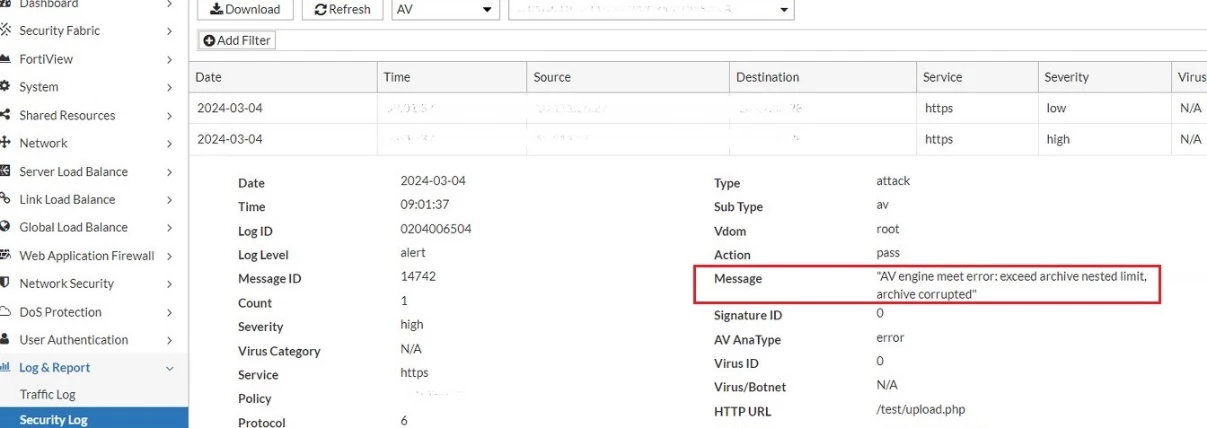Collapse the Log & Report chevron
The height and width of the screenshot is (428, 1207).
pos(170,368)
